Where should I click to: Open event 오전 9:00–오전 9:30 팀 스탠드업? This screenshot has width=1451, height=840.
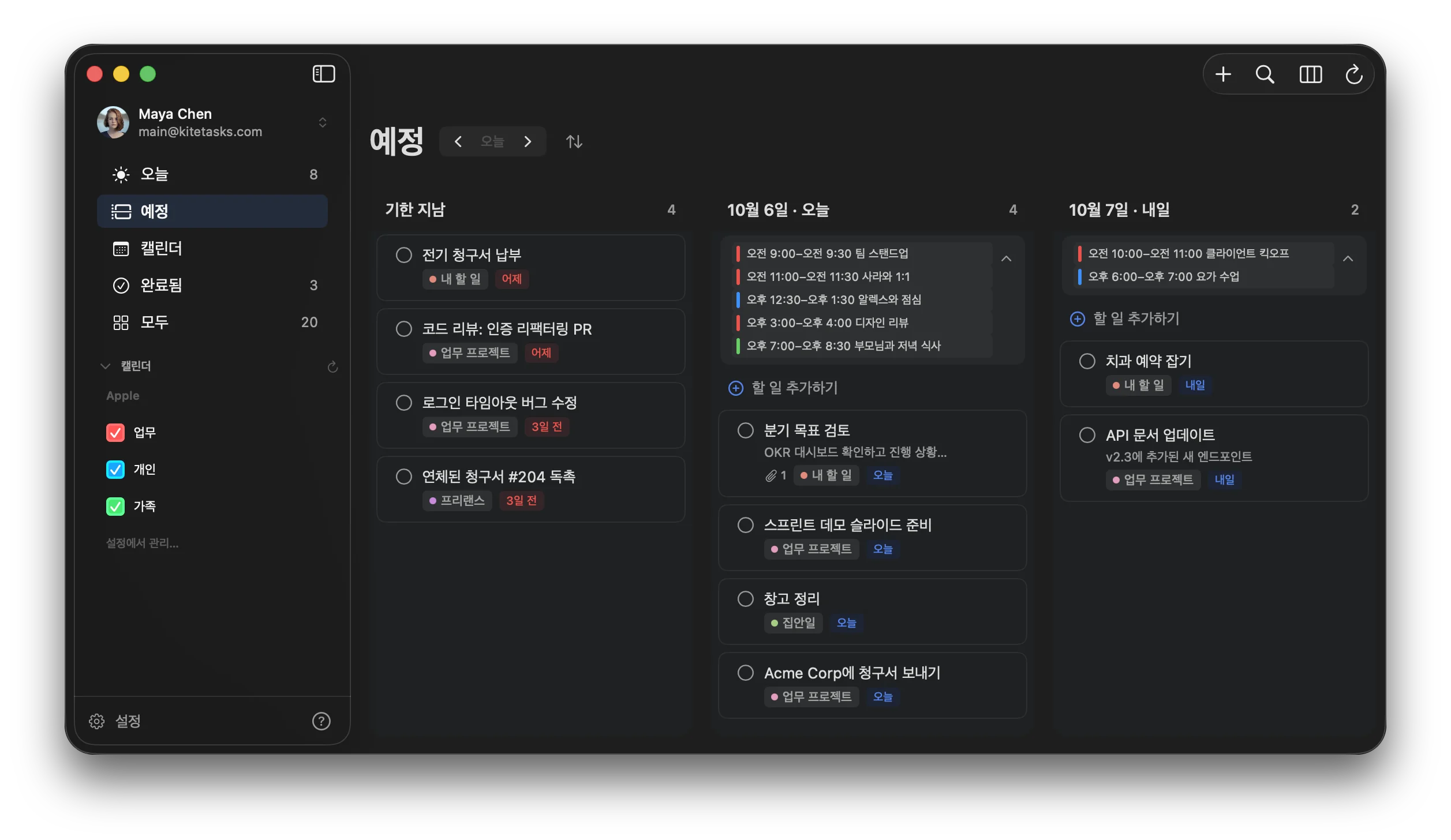862,254
